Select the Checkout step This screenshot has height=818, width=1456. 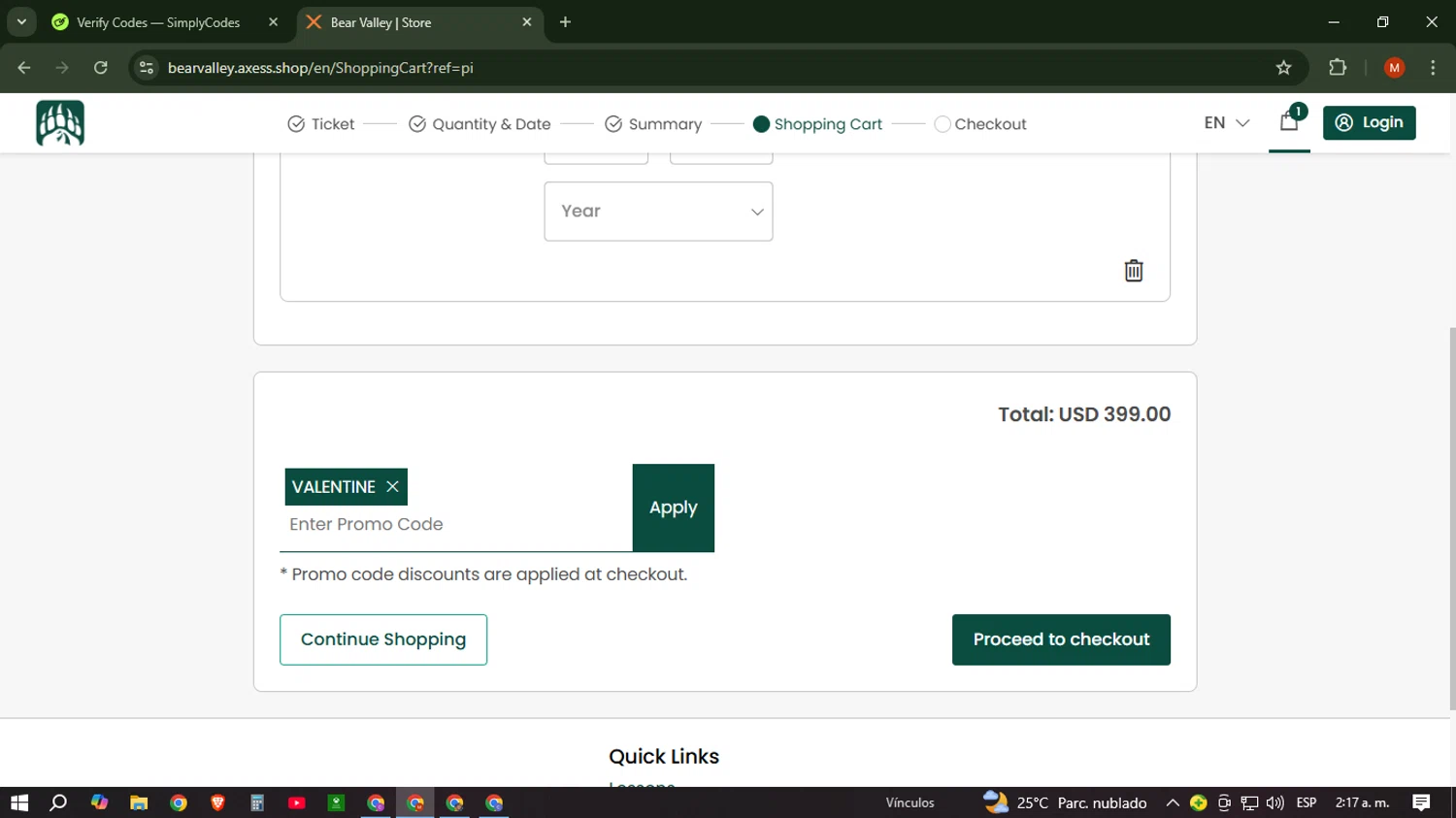point(980,124)
